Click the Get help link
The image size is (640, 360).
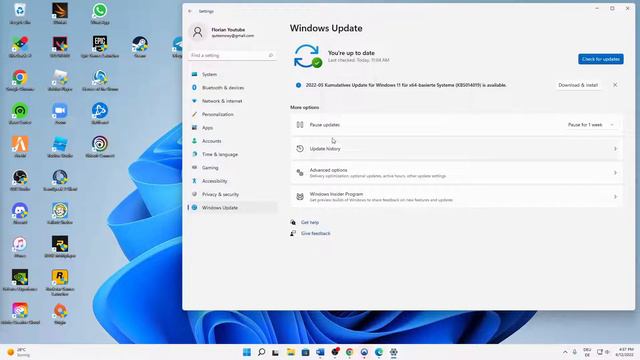coord(310,222)
